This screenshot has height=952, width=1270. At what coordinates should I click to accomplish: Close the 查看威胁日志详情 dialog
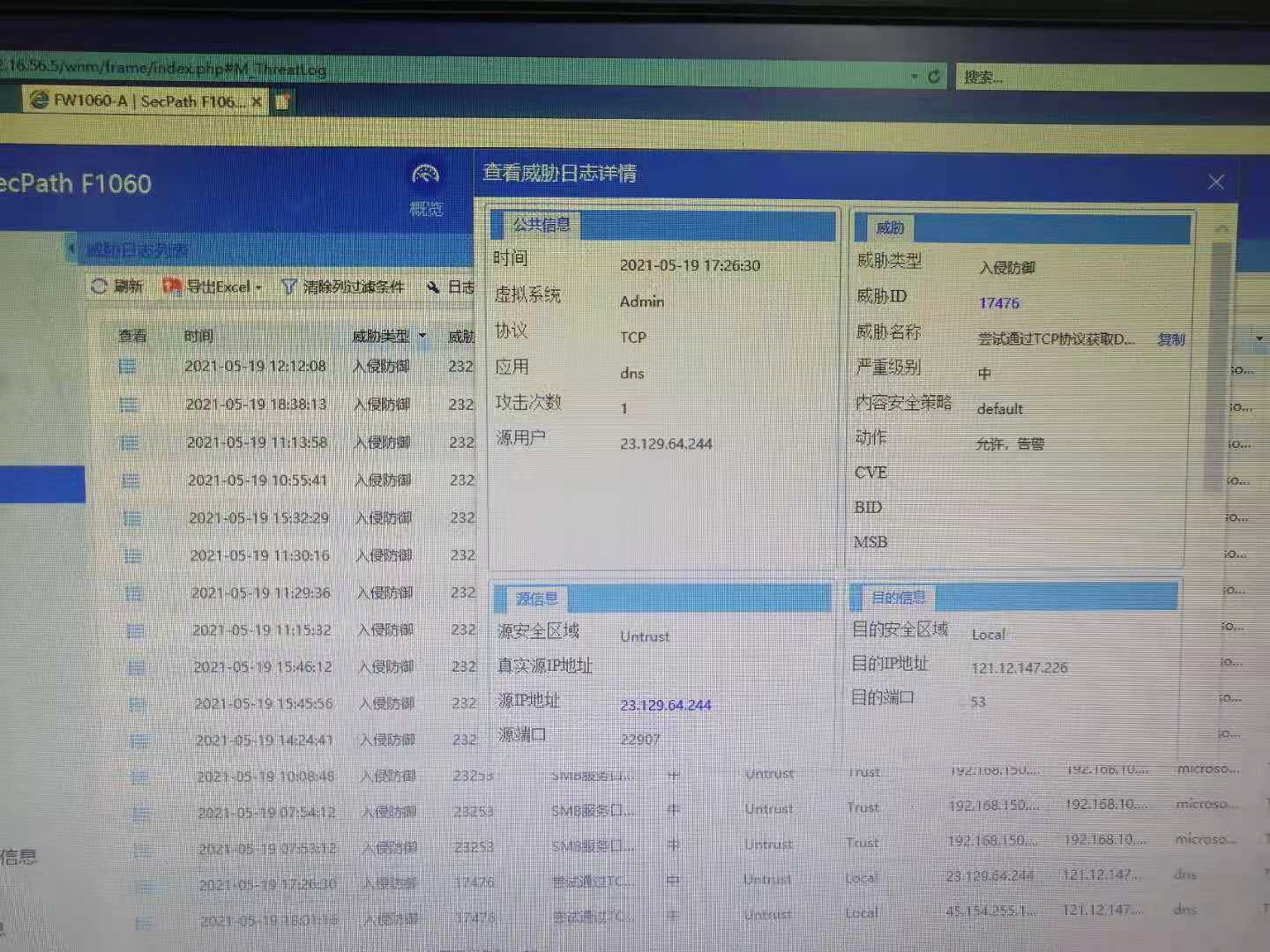tap(1216, 182)
